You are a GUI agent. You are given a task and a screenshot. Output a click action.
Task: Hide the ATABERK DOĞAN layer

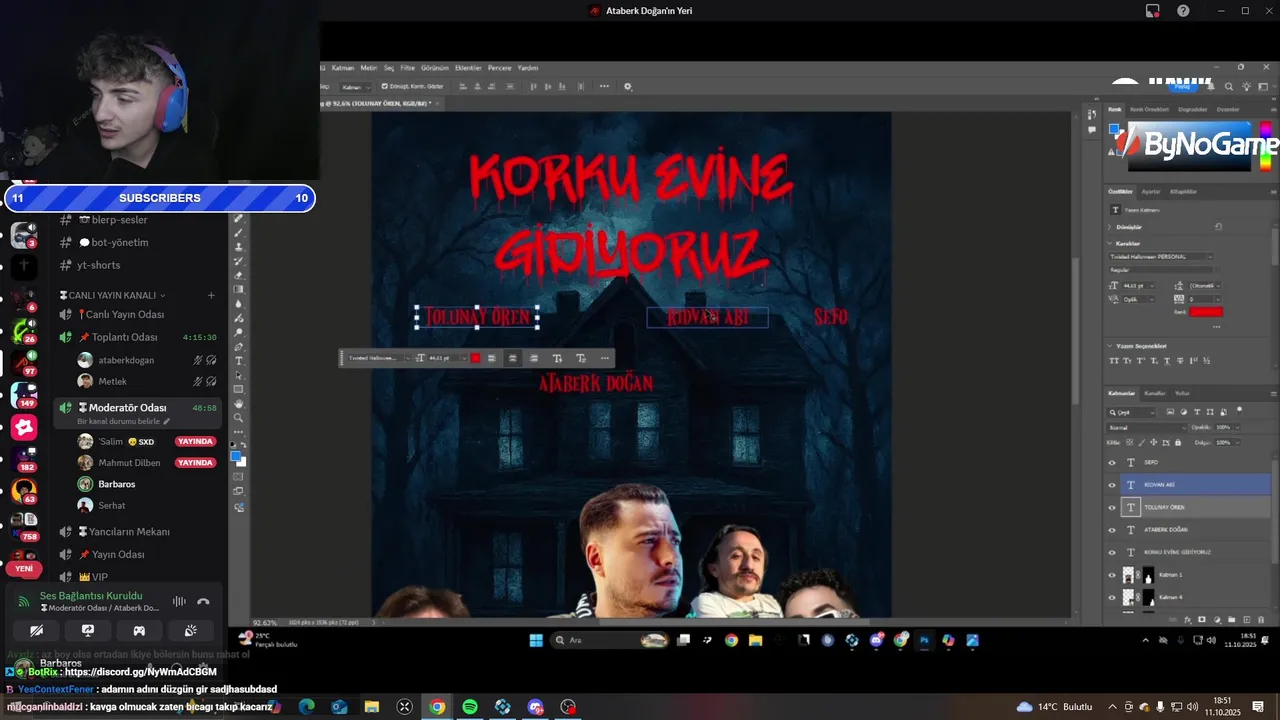(1112, 530)
